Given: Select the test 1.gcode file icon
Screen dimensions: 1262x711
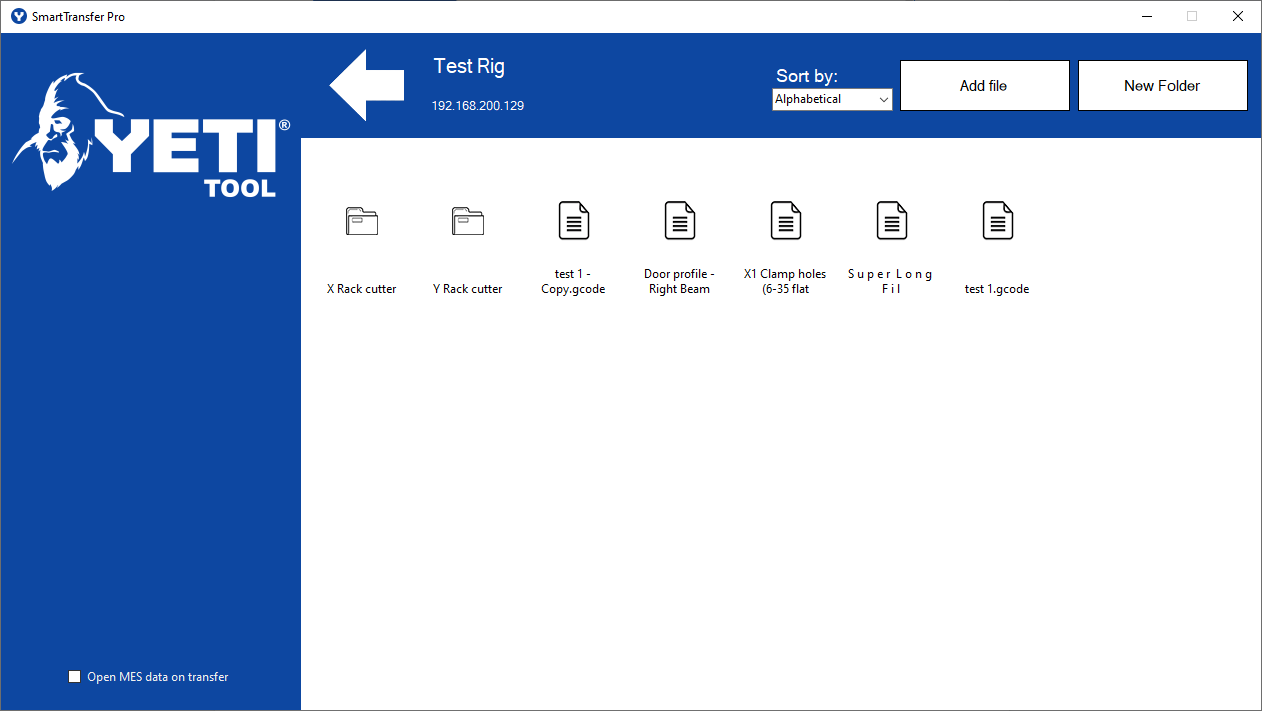Looking at the screenshot, I should pos(998,220).
